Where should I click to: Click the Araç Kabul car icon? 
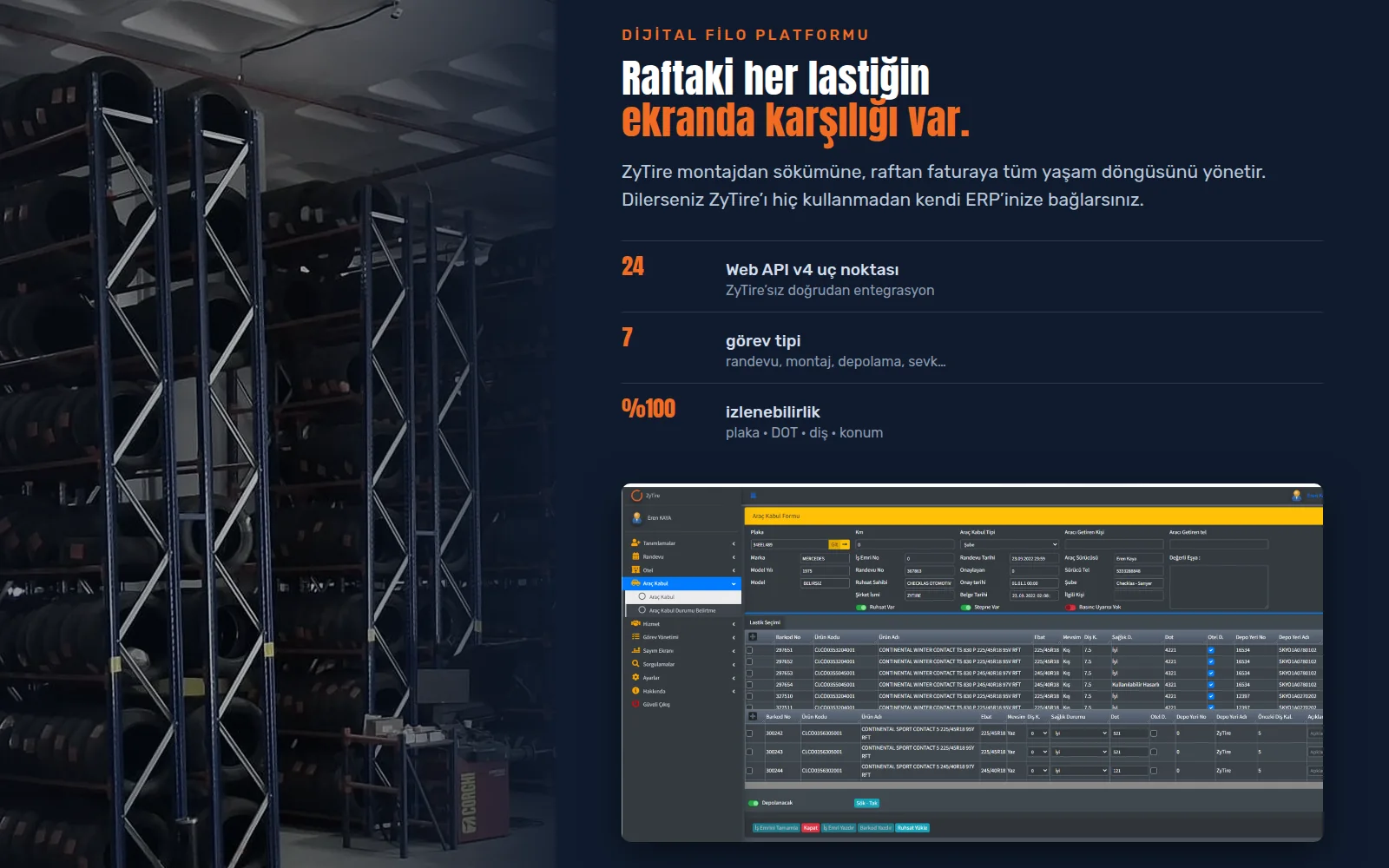[x=635, y=583]
